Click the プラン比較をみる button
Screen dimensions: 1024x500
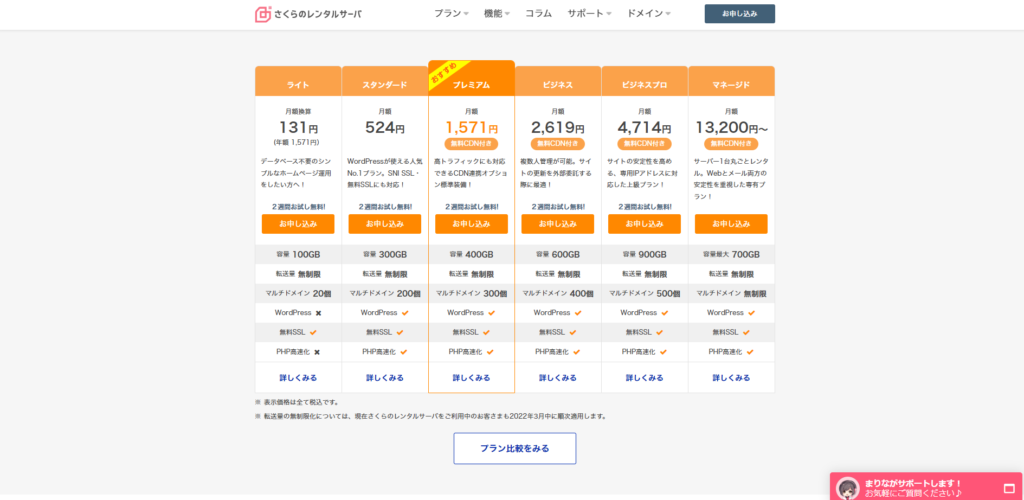(515, 448)
